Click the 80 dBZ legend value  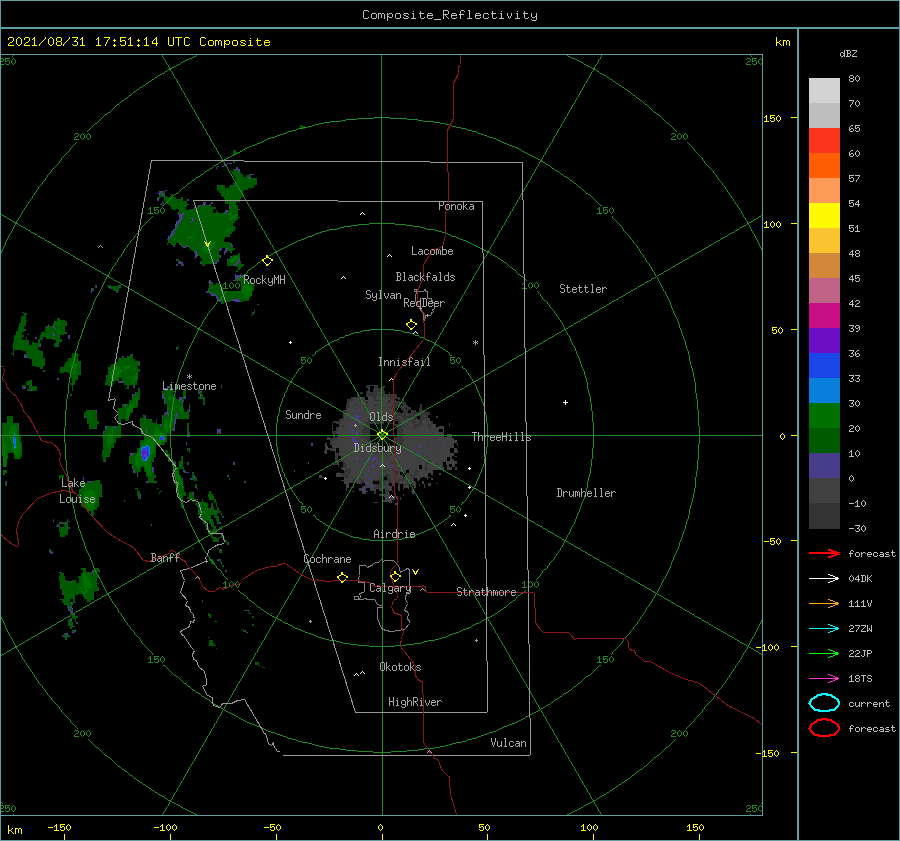pyautogui.click(x=854, y=78)
